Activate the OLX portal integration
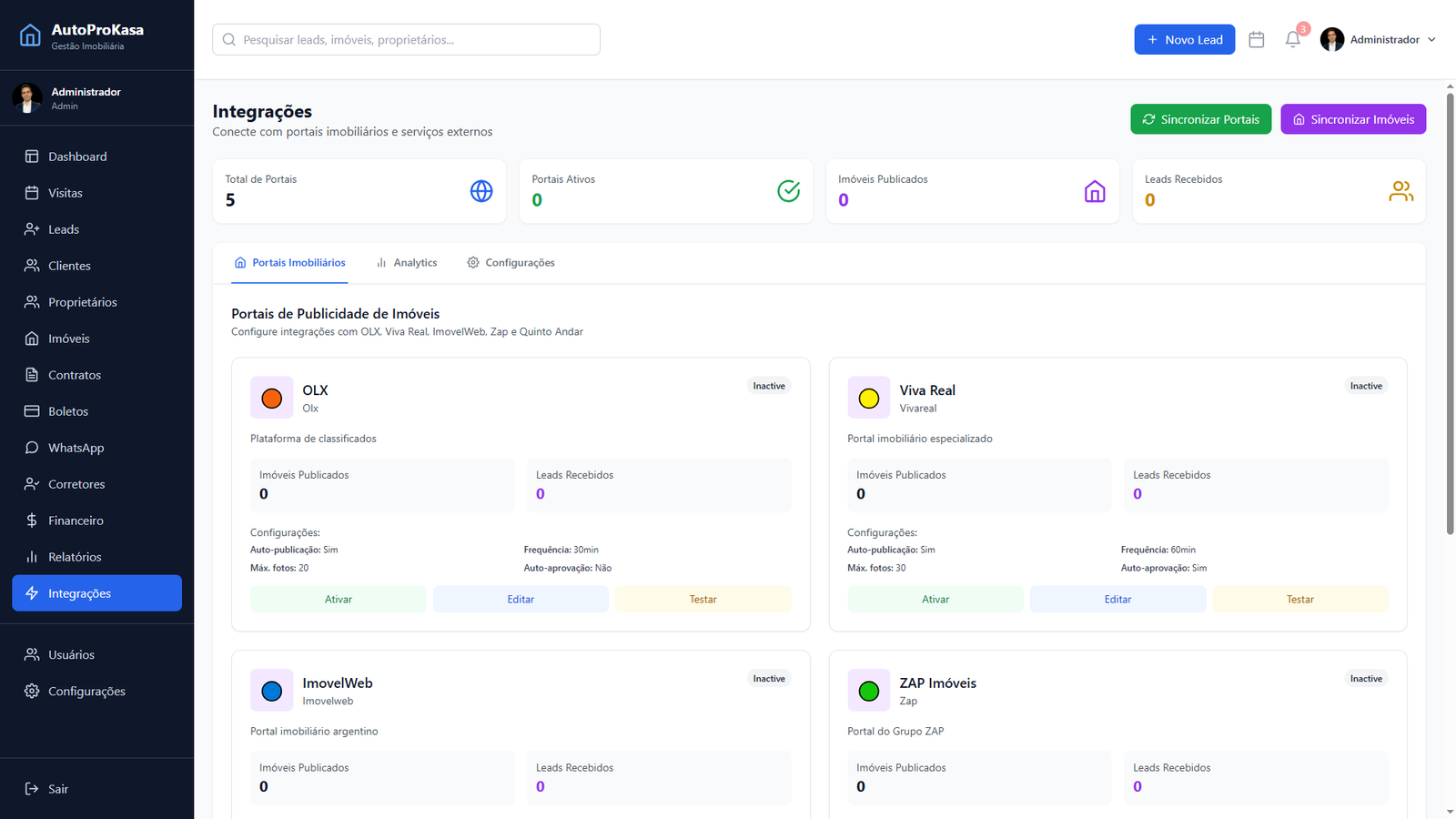Screen dimensions: 1456x819 [338, 599]
